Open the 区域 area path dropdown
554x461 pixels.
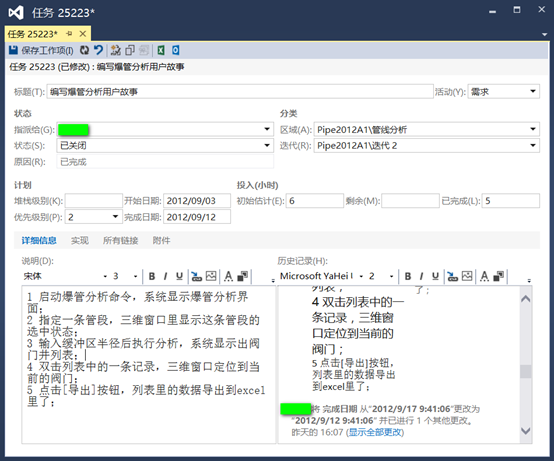coord(533,129)
